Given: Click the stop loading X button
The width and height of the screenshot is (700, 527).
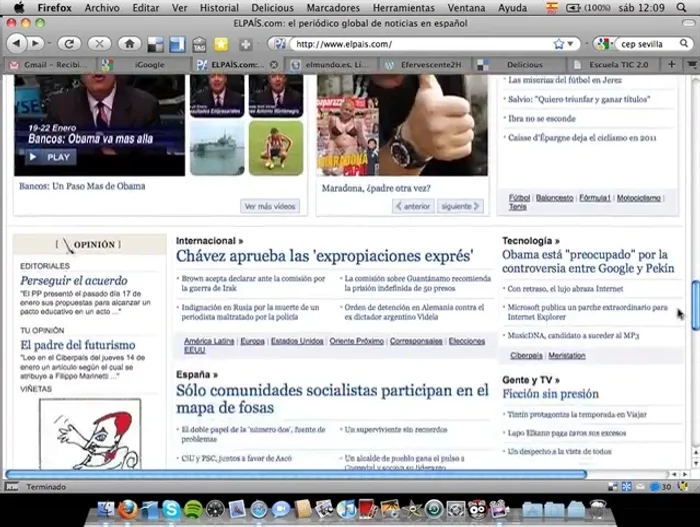Looking at the screenshot, I should (99, 43).
